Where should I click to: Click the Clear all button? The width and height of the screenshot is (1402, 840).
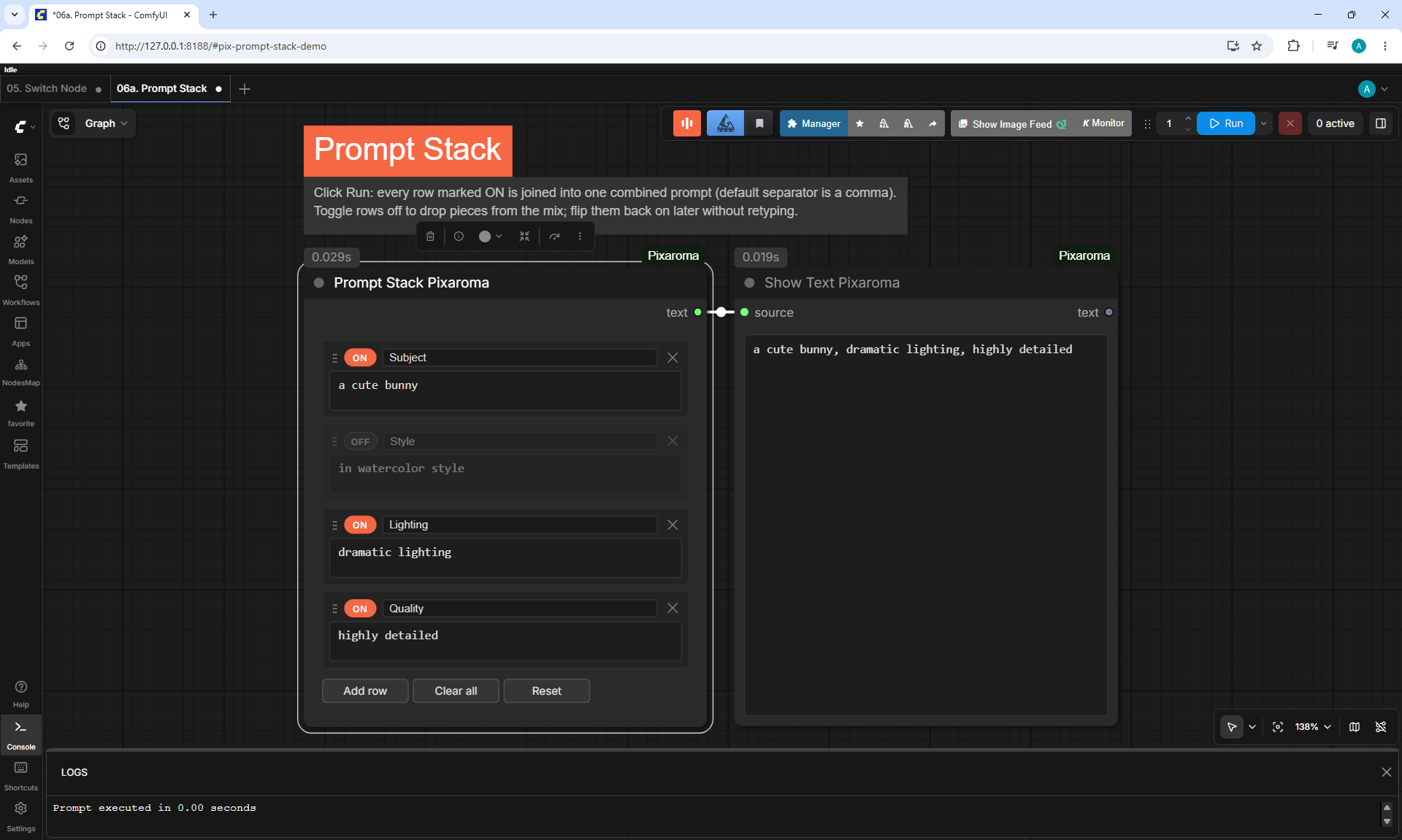456,690
